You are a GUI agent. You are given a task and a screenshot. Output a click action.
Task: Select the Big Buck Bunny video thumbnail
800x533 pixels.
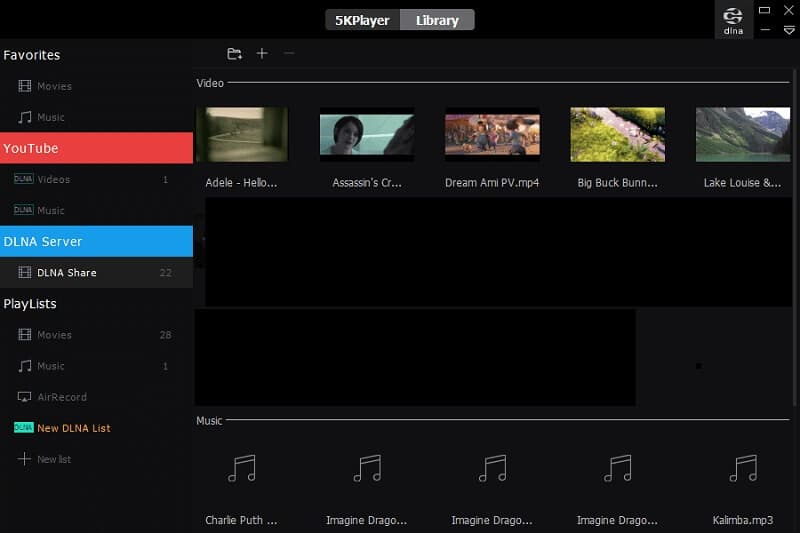tap(617, 135)
